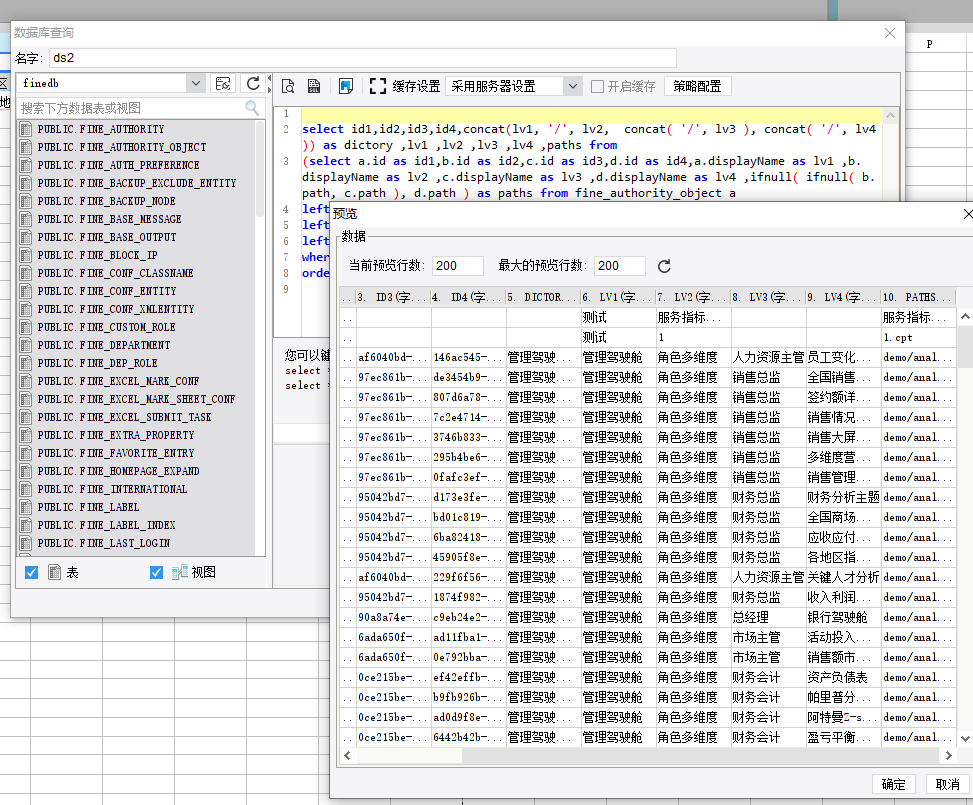This screenshot has width=973, height=805.
Task: Click 取消 in the preview dialog
Action: pos(948,784)
